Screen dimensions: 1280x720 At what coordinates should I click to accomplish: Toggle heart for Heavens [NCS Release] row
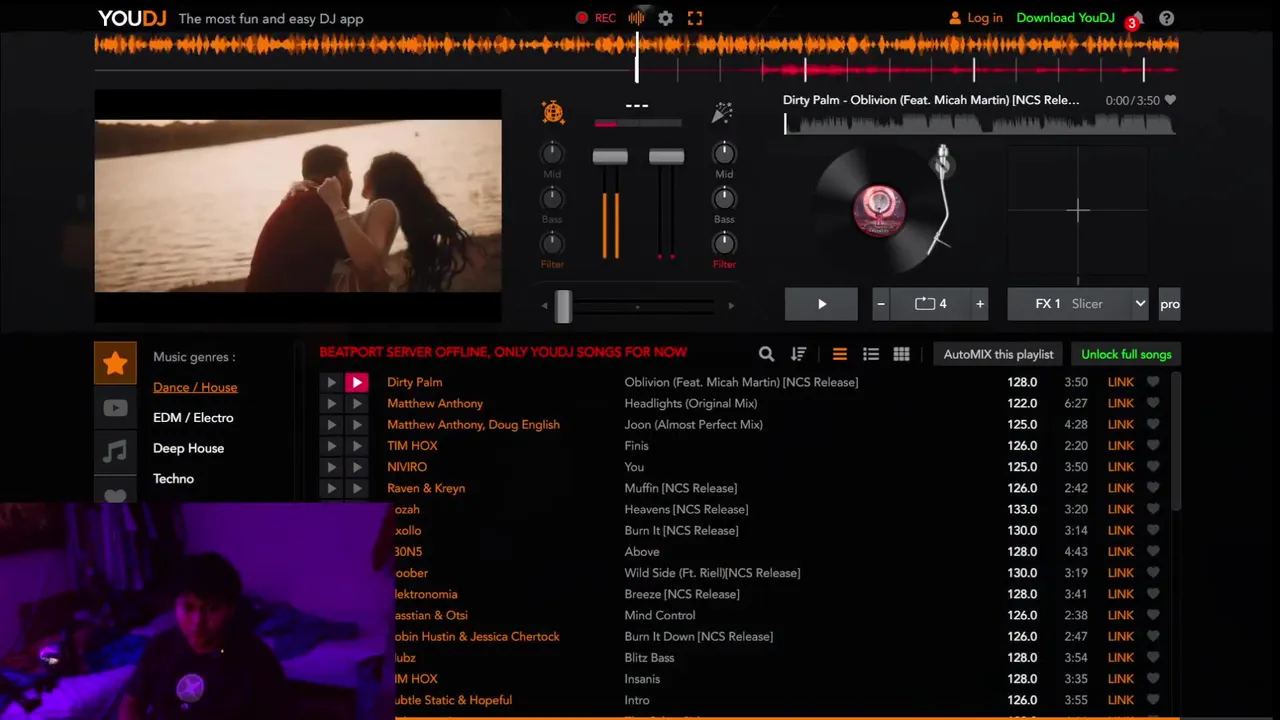[1153, 509]
